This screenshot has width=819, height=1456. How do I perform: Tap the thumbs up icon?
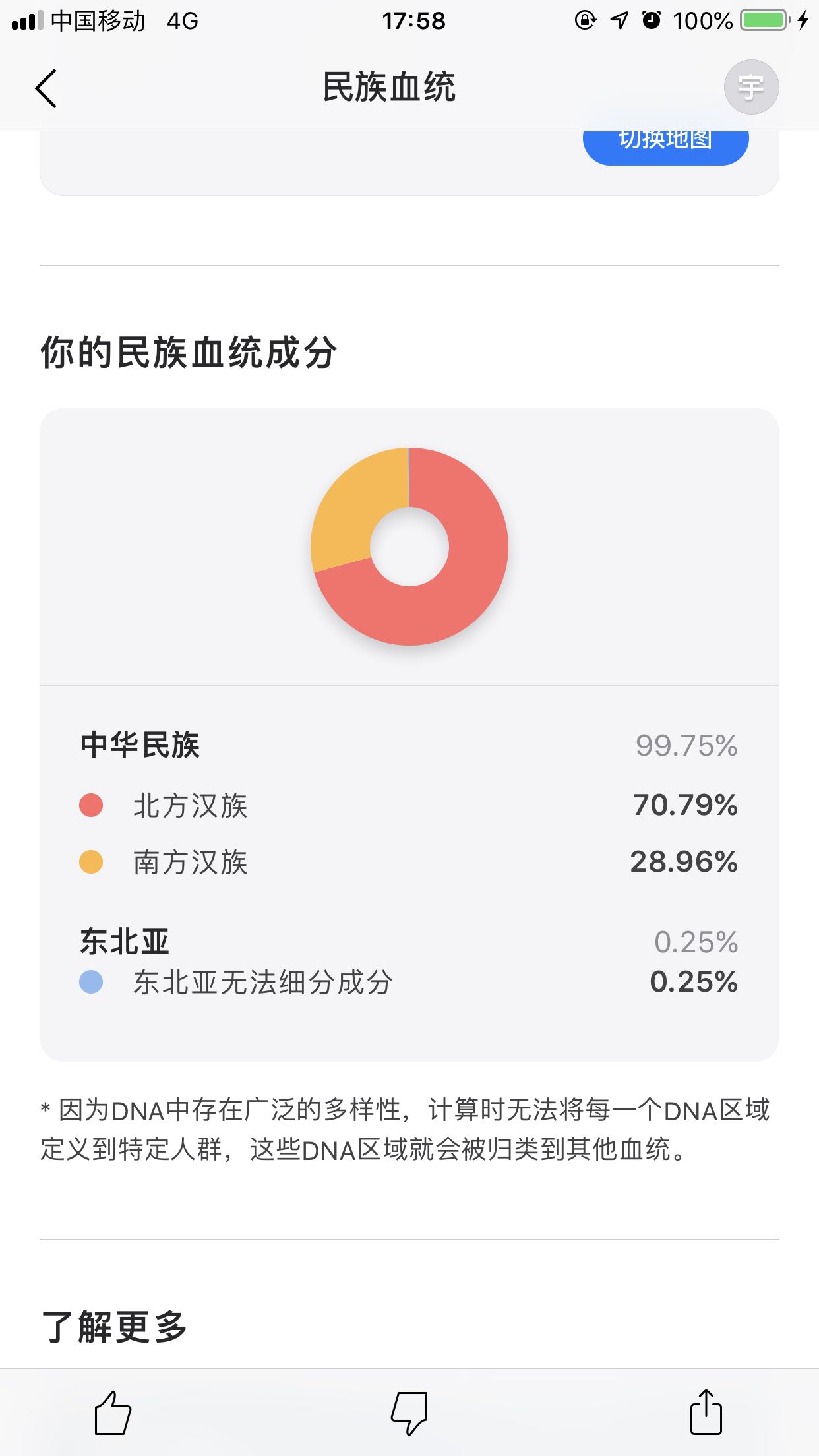click(113, 1412)
